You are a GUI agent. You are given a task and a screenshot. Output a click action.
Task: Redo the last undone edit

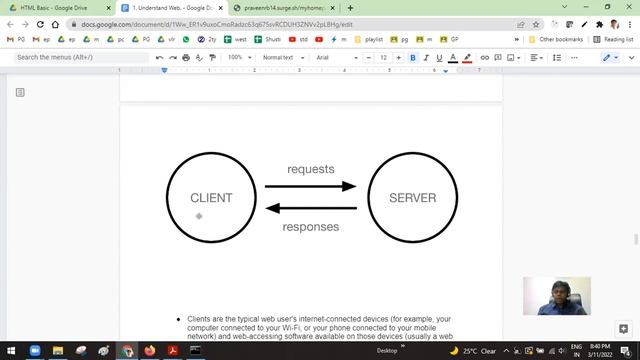[173, 58]
